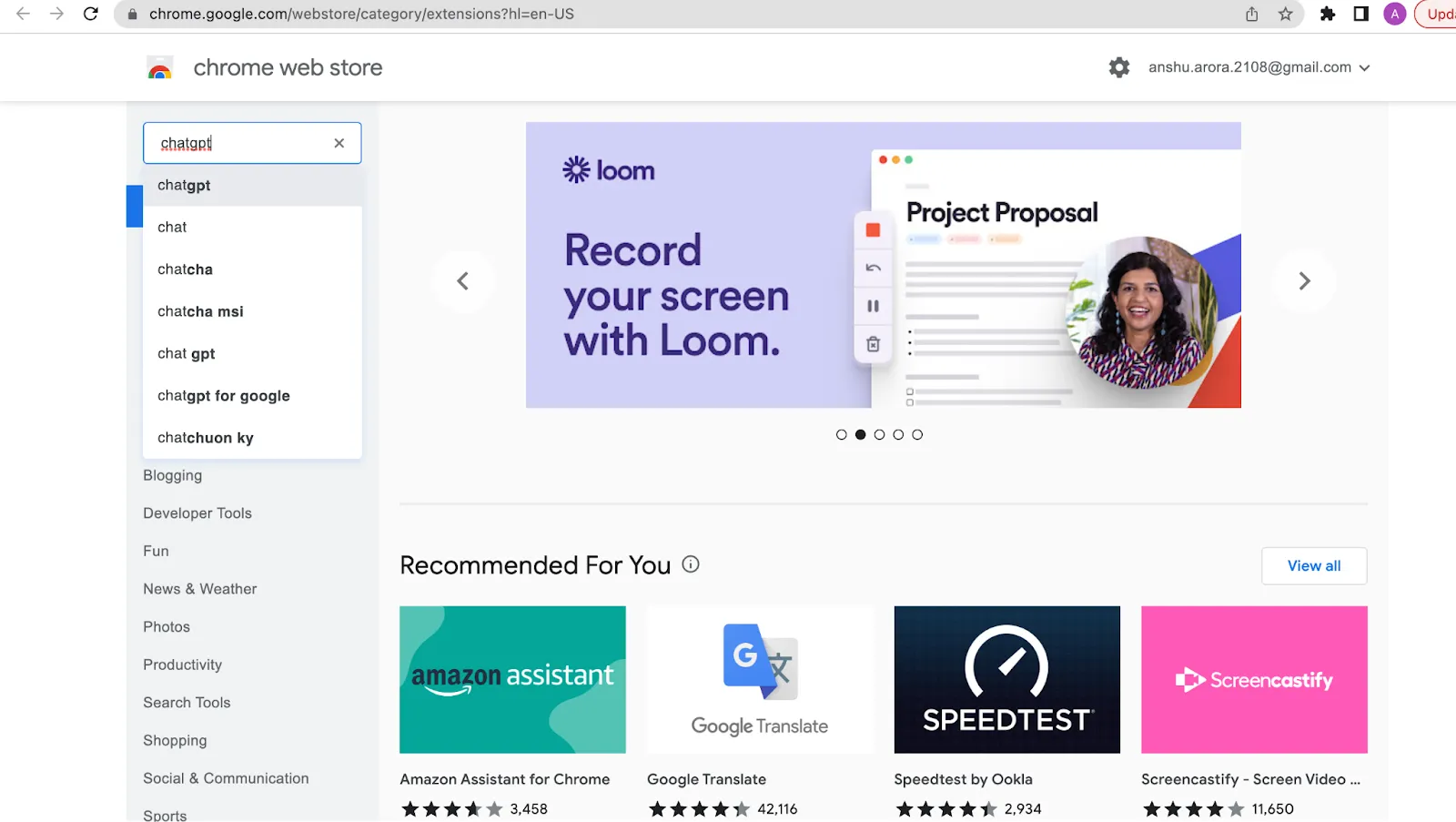Select first carousel dot indicator

[x=841, y=434]
